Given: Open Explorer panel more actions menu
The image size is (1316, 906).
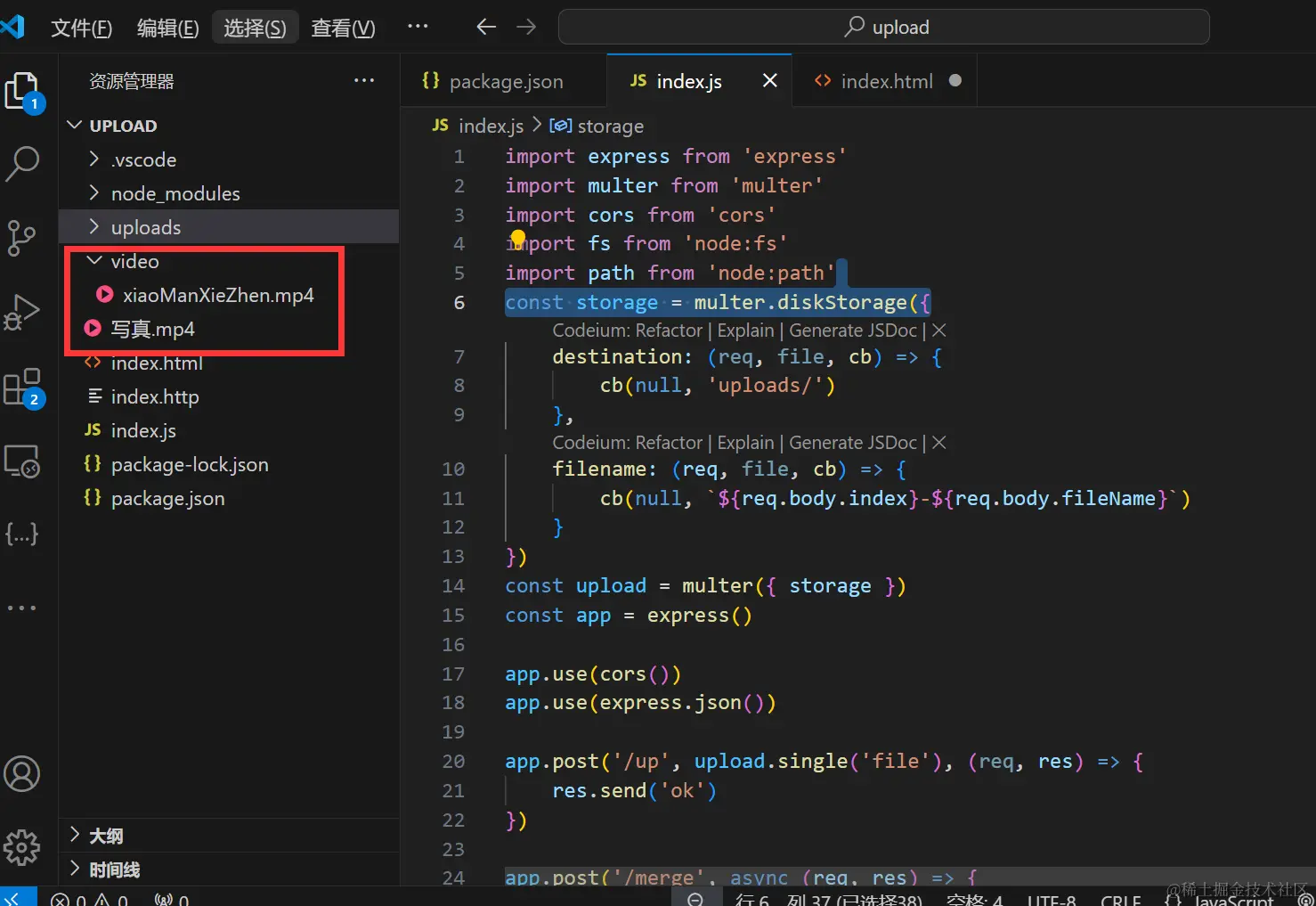Looking at the screenshot, I should [364, 80].
